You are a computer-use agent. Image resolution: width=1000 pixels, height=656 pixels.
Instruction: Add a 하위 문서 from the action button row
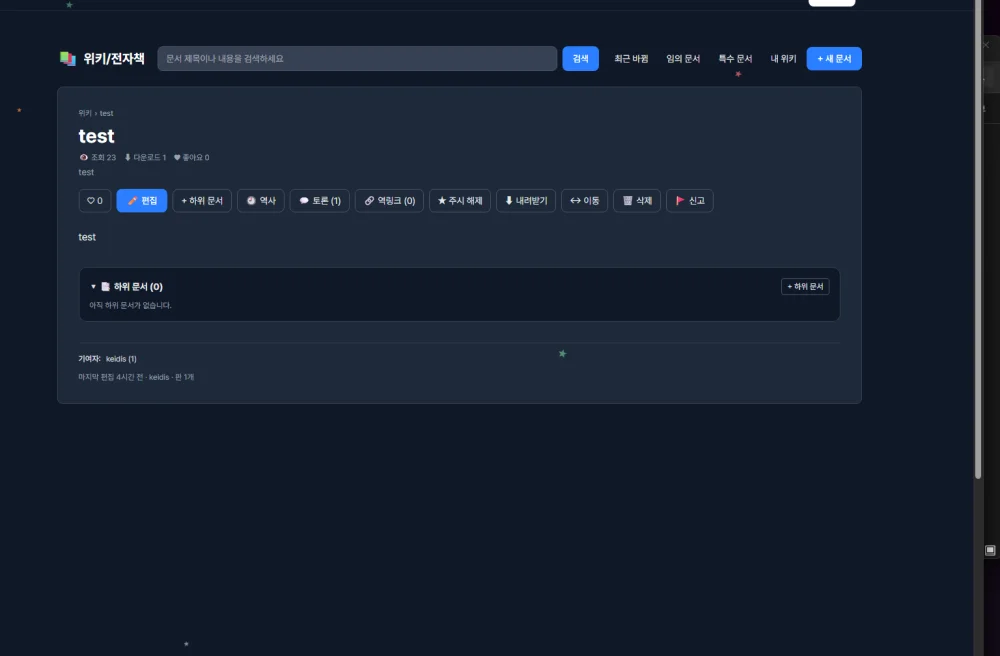pos(202,201)
